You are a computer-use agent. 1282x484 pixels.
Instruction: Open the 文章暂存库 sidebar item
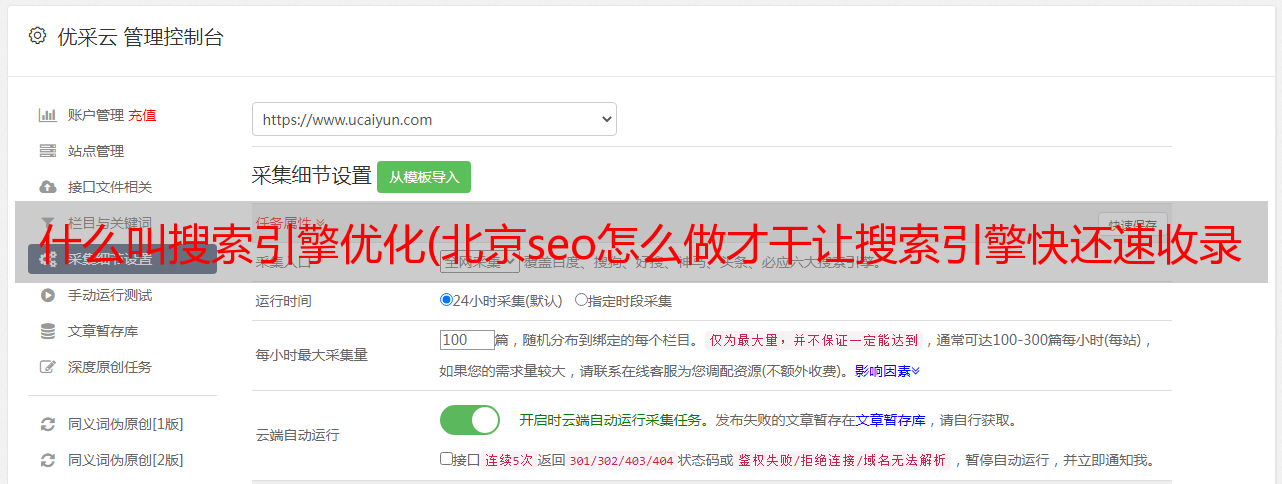pos(103,331)
